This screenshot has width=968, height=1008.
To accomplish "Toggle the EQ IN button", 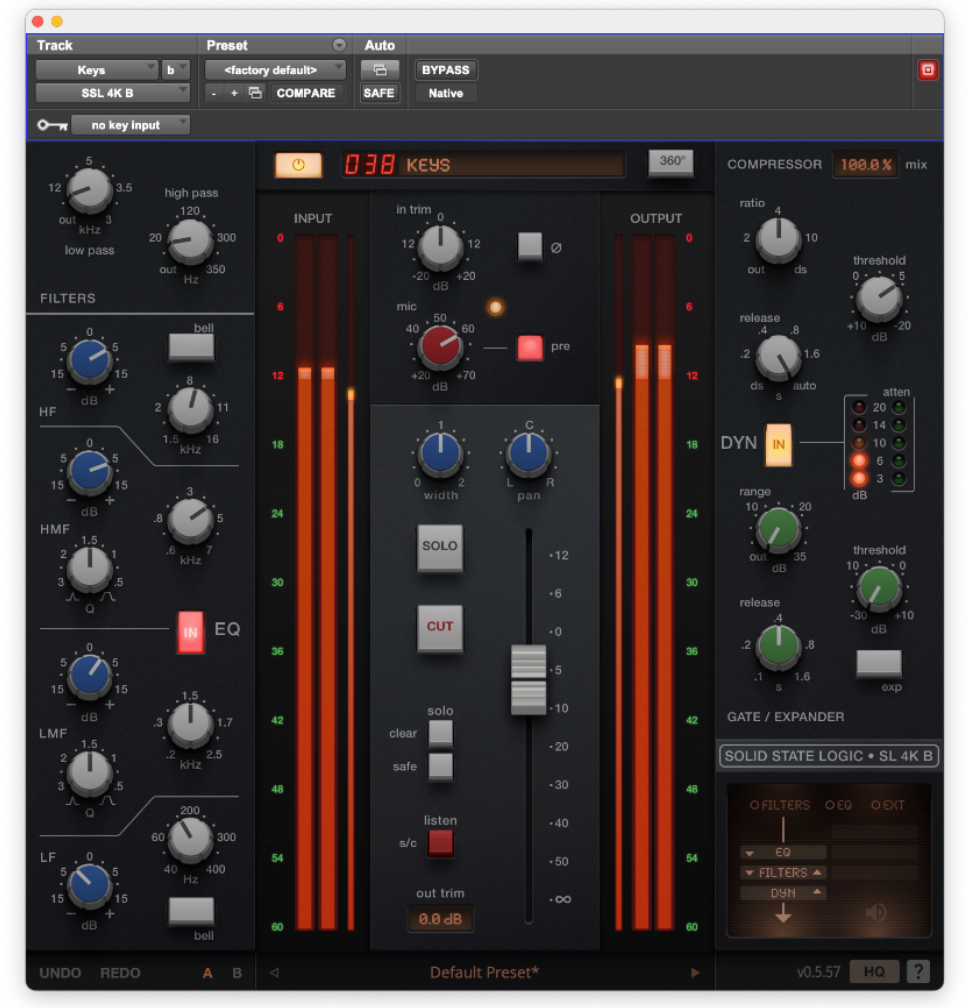I will (190, 633).
